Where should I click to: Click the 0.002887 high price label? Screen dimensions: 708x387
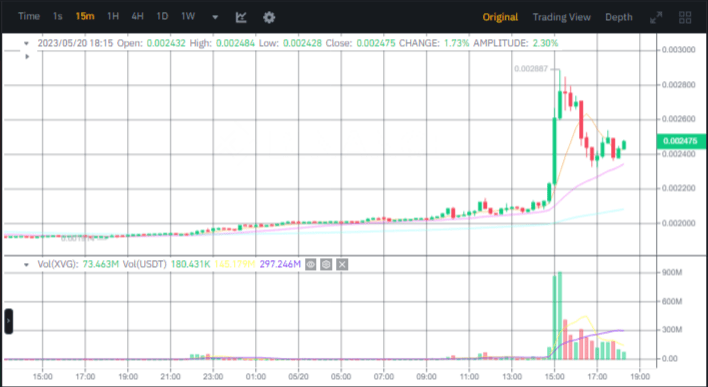[x=531, y=69]
